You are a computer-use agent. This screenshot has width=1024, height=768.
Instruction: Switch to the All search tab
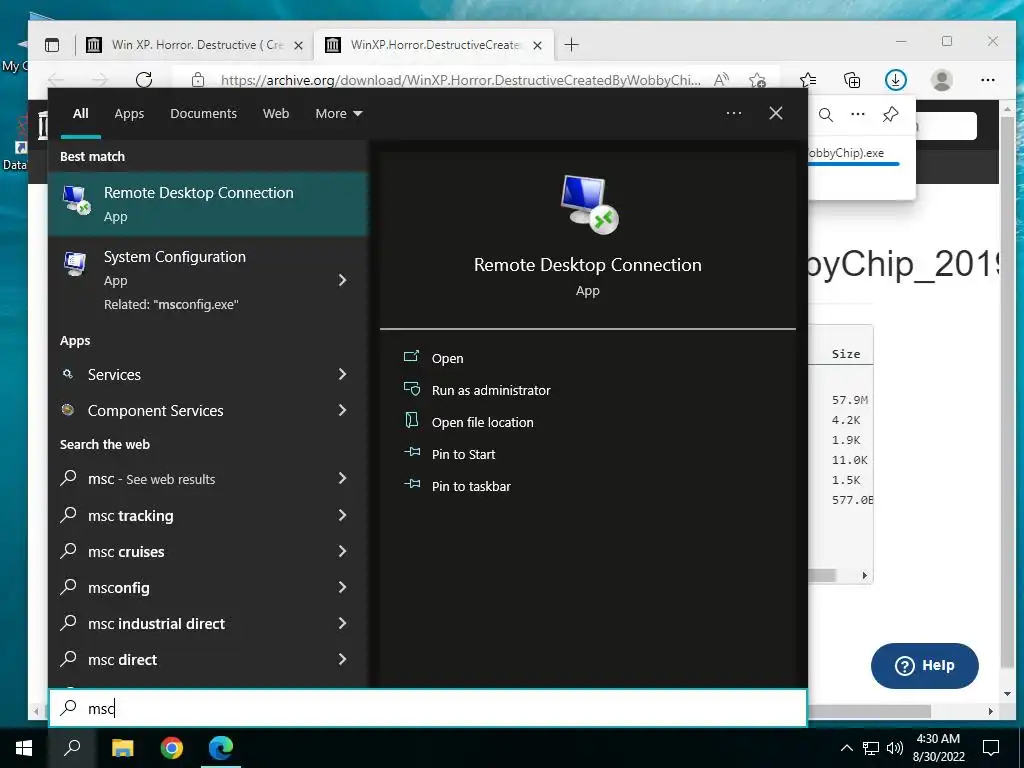(x=80, y=114)
